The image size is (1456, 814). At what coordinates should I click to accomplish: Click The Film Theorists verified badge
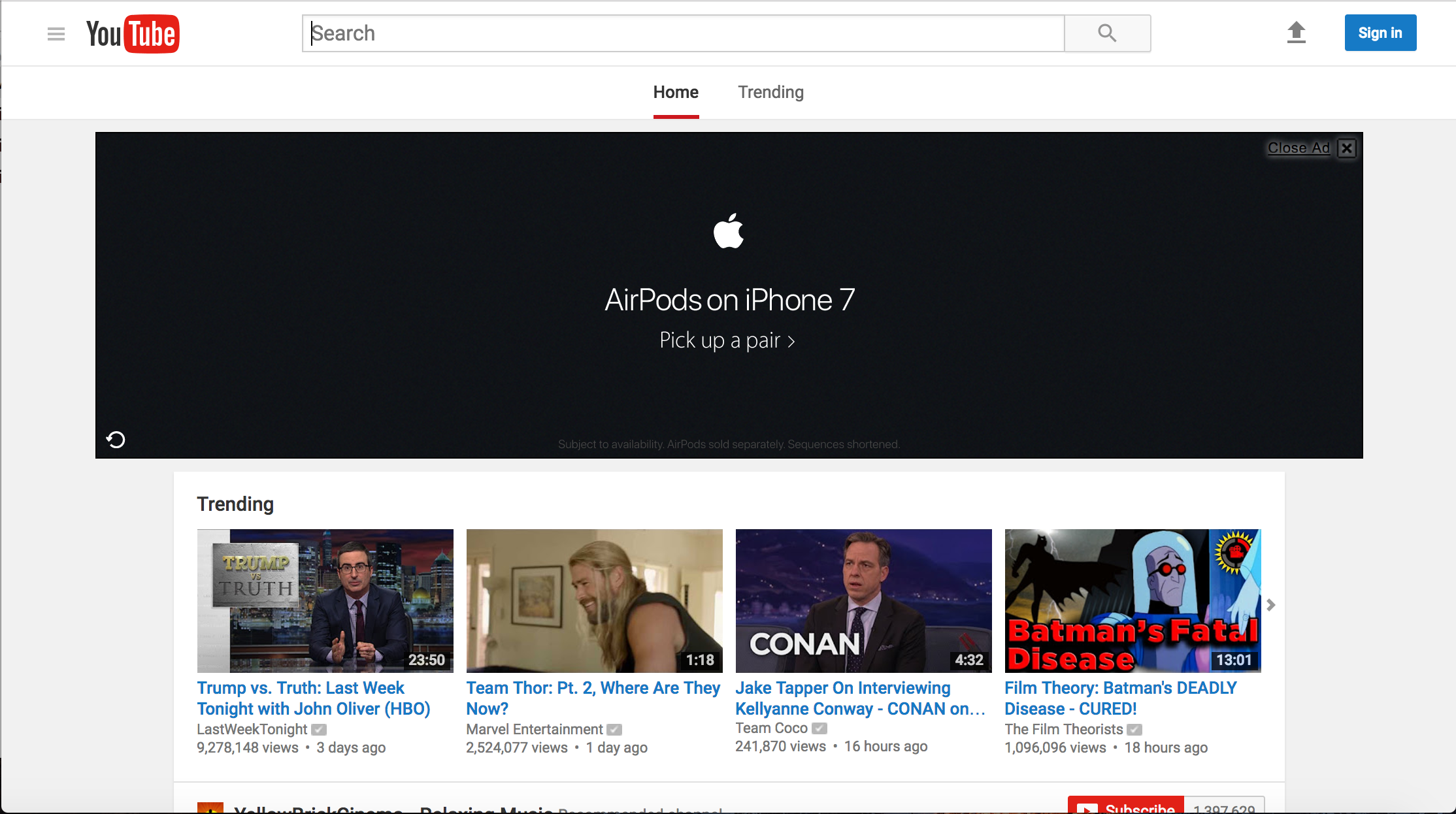[x=1134, y=730]
